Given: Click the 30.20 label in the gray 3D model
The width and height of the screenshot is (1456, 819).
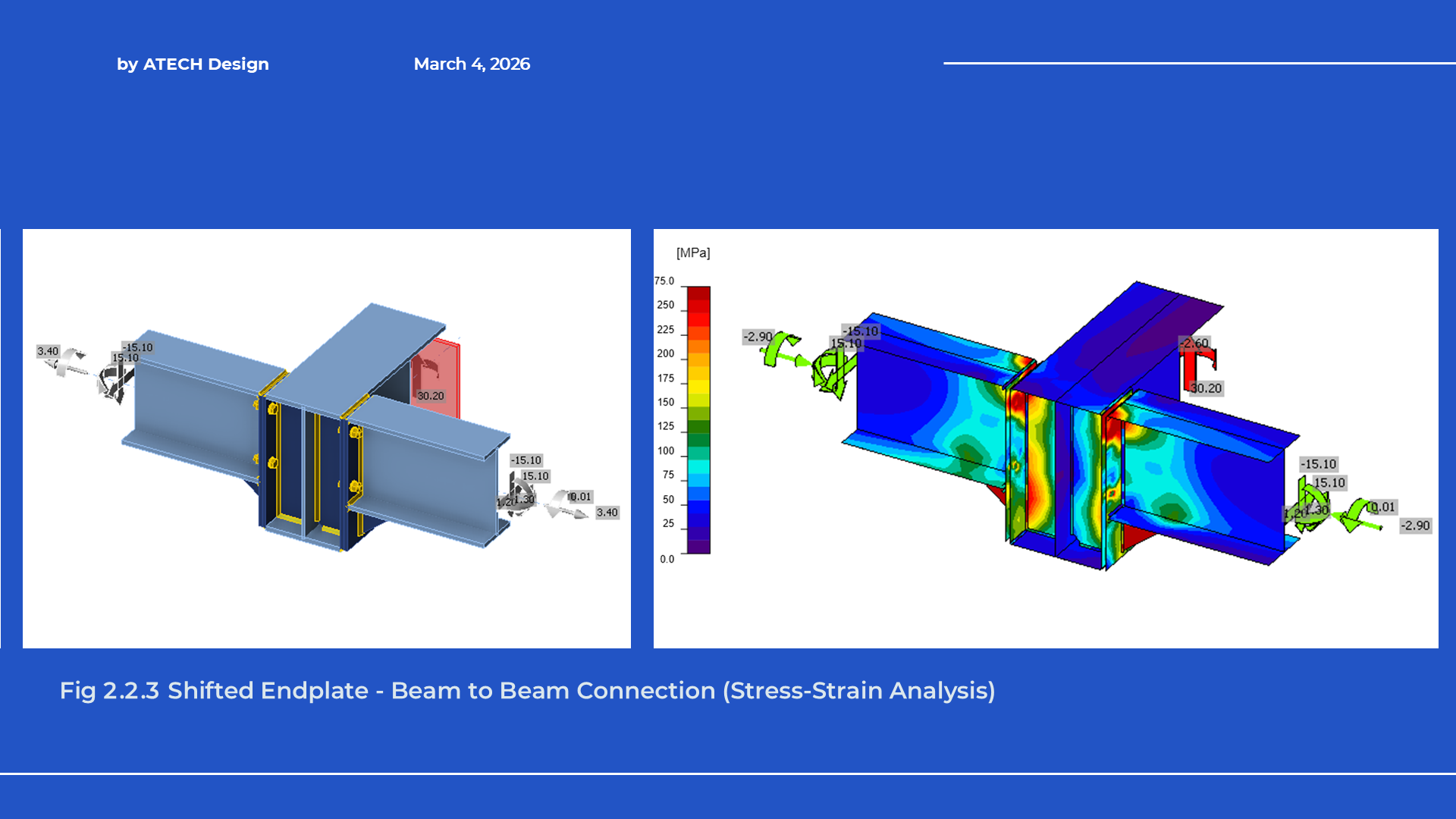Looking at the screenshot, I should pos(431,396).
